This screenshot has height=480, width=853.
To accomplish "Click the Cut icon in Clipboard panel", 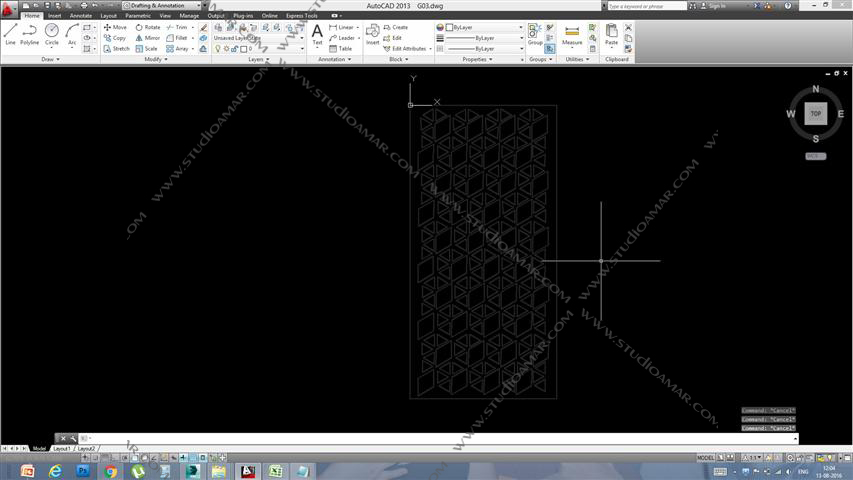I will click(628, 27).
